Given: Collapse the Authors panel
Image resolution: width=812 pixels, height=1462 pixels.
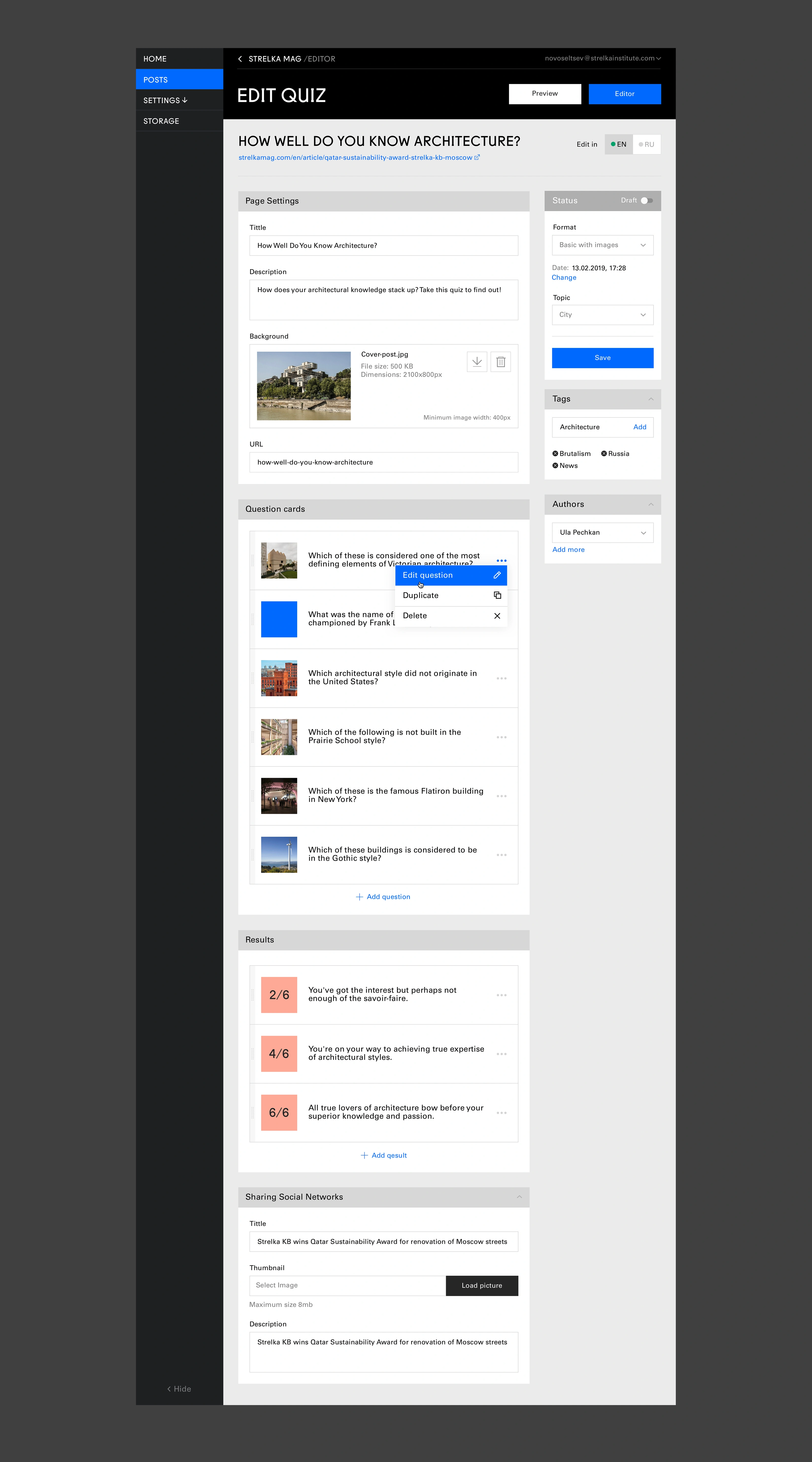Looking at the screenshot, I should [x=651, y=504].
